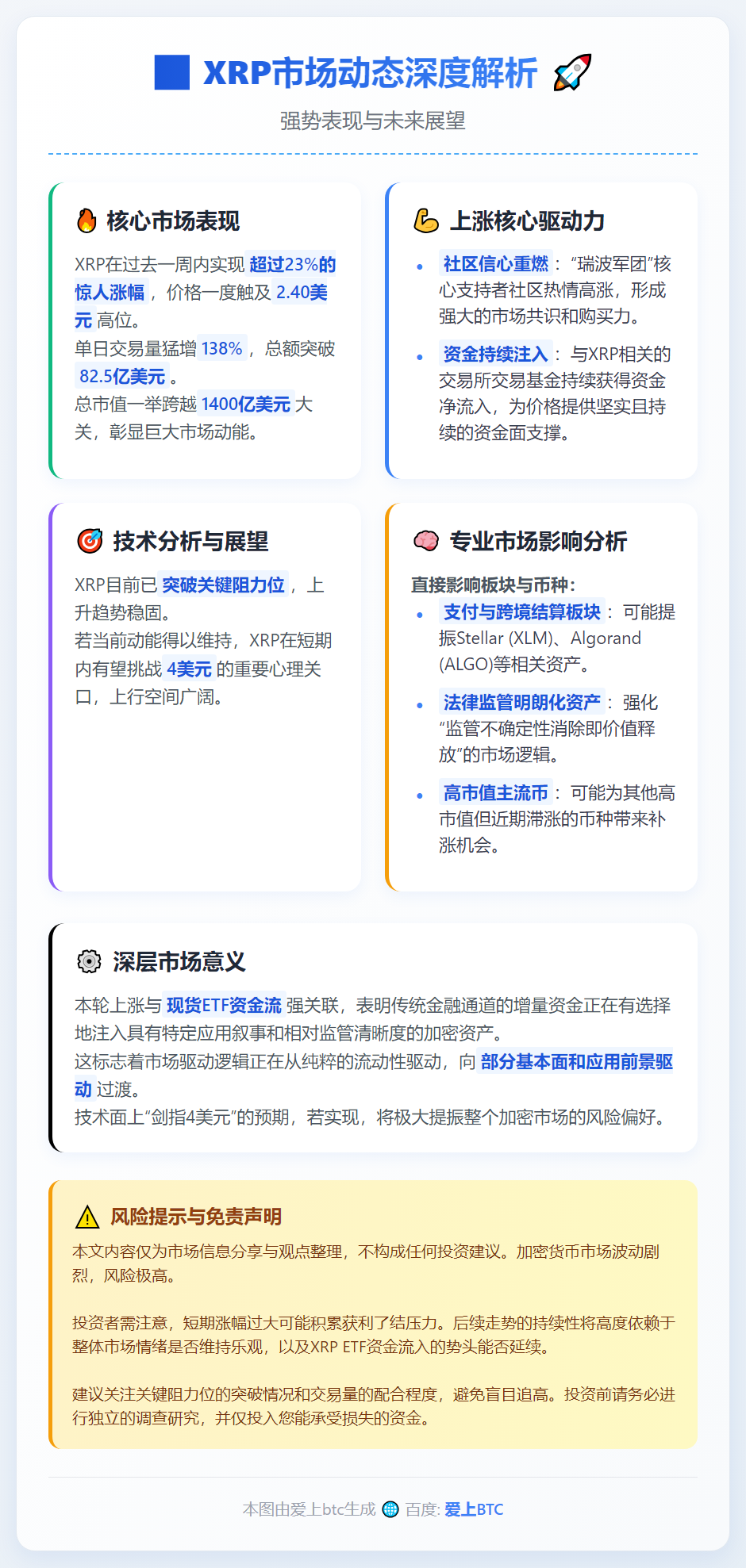The image size is (746, 1568).
Task: Click the blue square icon before the title
Action: (172, 72)
